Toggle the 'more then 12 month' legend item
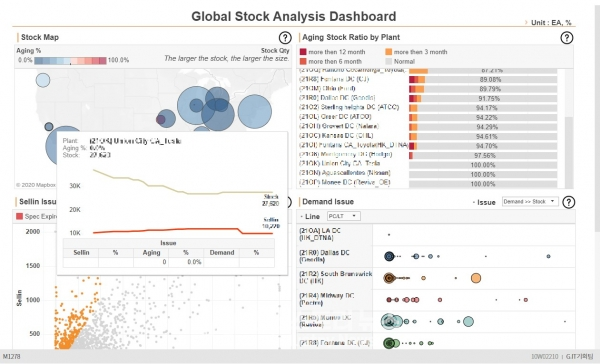600x364 pixels. (333, 52)
